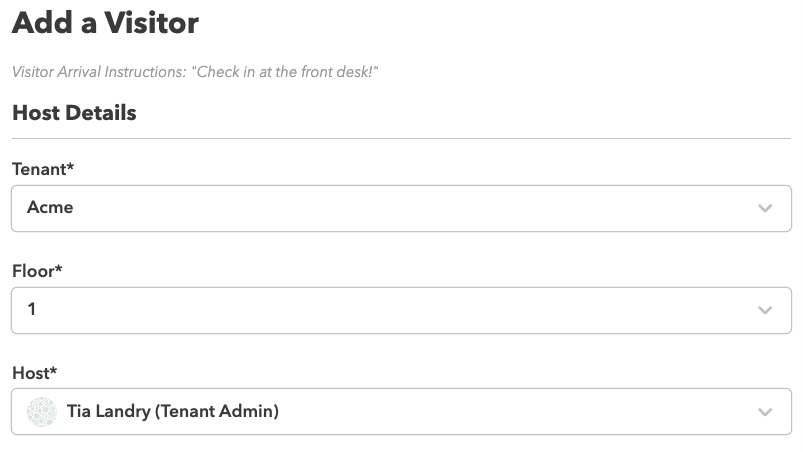Image resolution: width=803 pixels, height=452 pixels.
Task: Click the 'Tenant*' field label
Action: [43, 169]
